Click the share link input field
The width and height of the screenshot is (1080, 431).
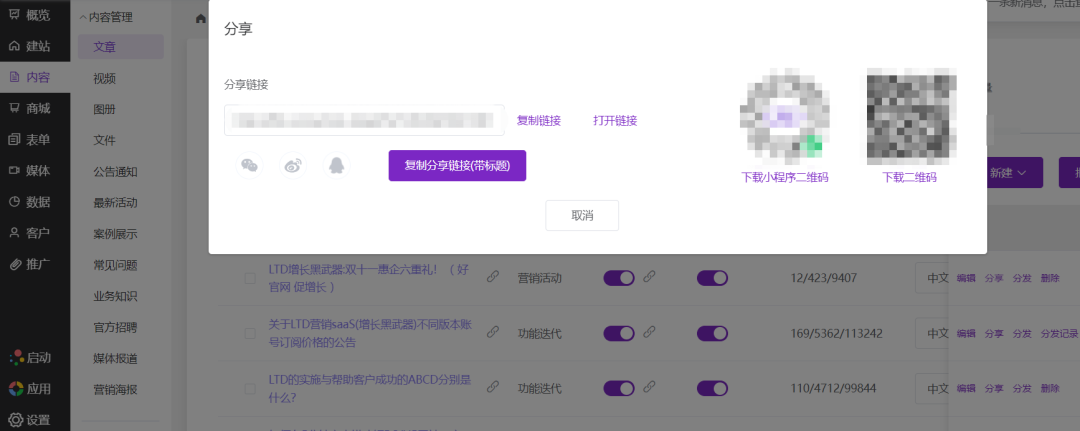(x=364, y=120)
